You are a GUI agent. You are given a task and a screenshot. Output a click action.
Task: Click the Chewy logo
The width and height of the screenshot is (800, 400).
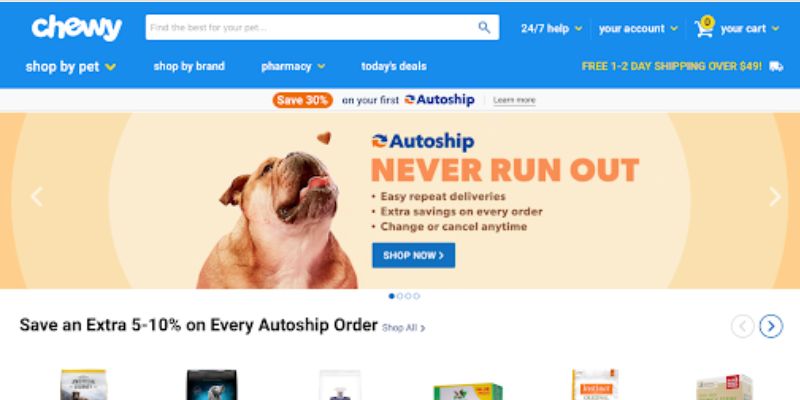point(77,28)
